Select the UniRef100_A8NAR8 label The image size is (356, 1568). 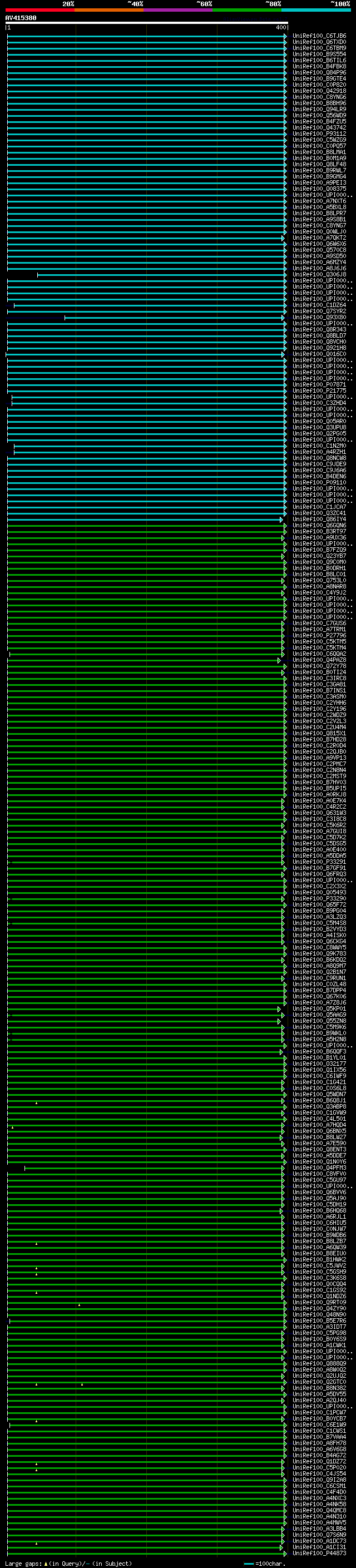click(x=319, y=587)
